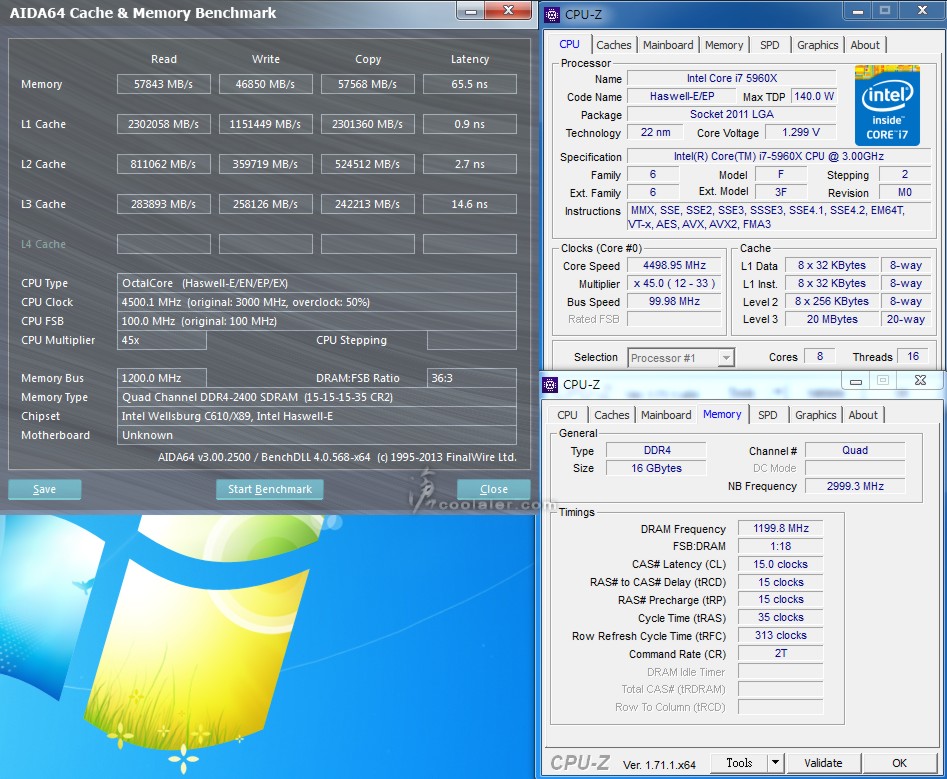
Task: Click the Close button in AIDA64
Action: click(493, 489)
